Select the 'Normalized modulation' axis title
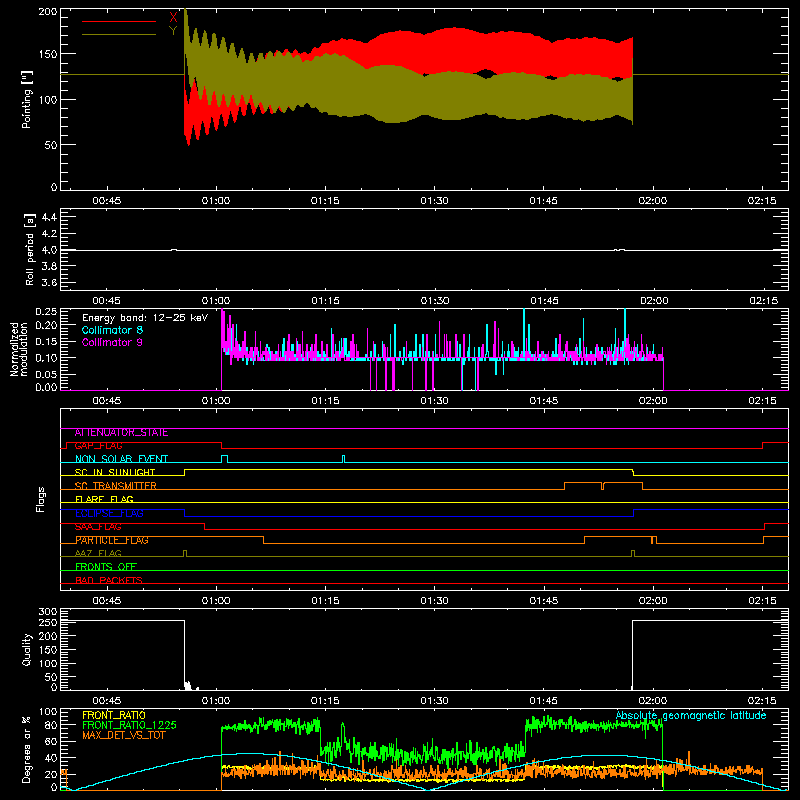800x800 pixels. pos(19,349)
